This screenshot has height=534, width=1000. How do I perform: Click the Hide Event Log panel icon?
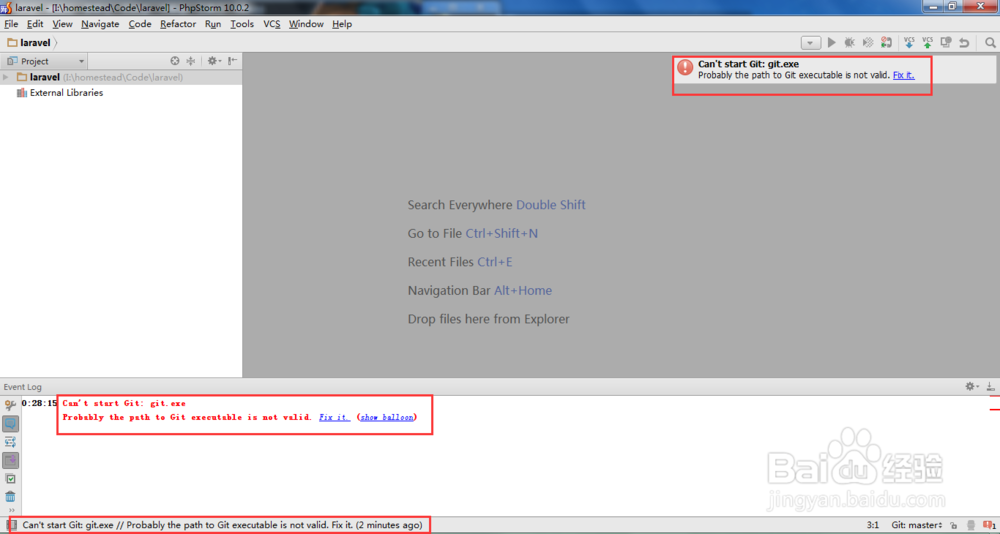(990, 387)
